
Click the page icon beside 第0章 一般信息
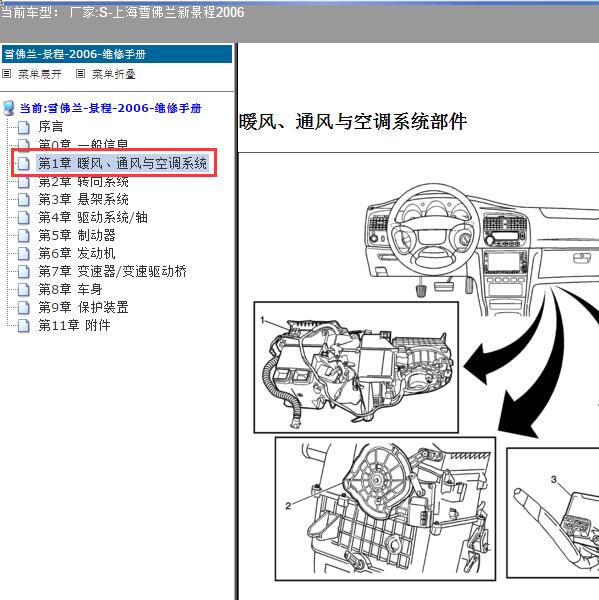[24, 144]
